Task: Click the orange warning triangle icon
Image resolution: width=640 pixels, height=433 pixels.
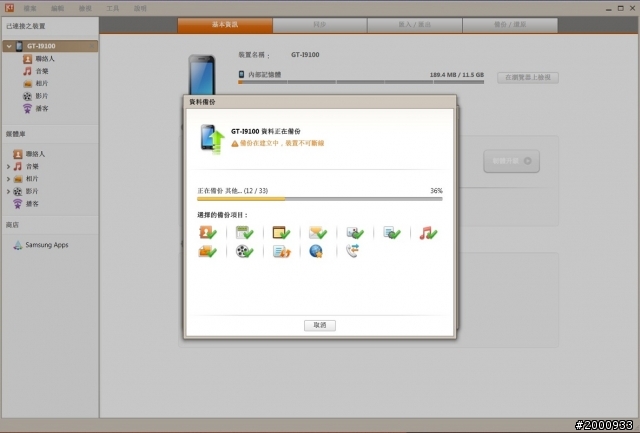Action: pyautogui.click(x=235, y=143)
